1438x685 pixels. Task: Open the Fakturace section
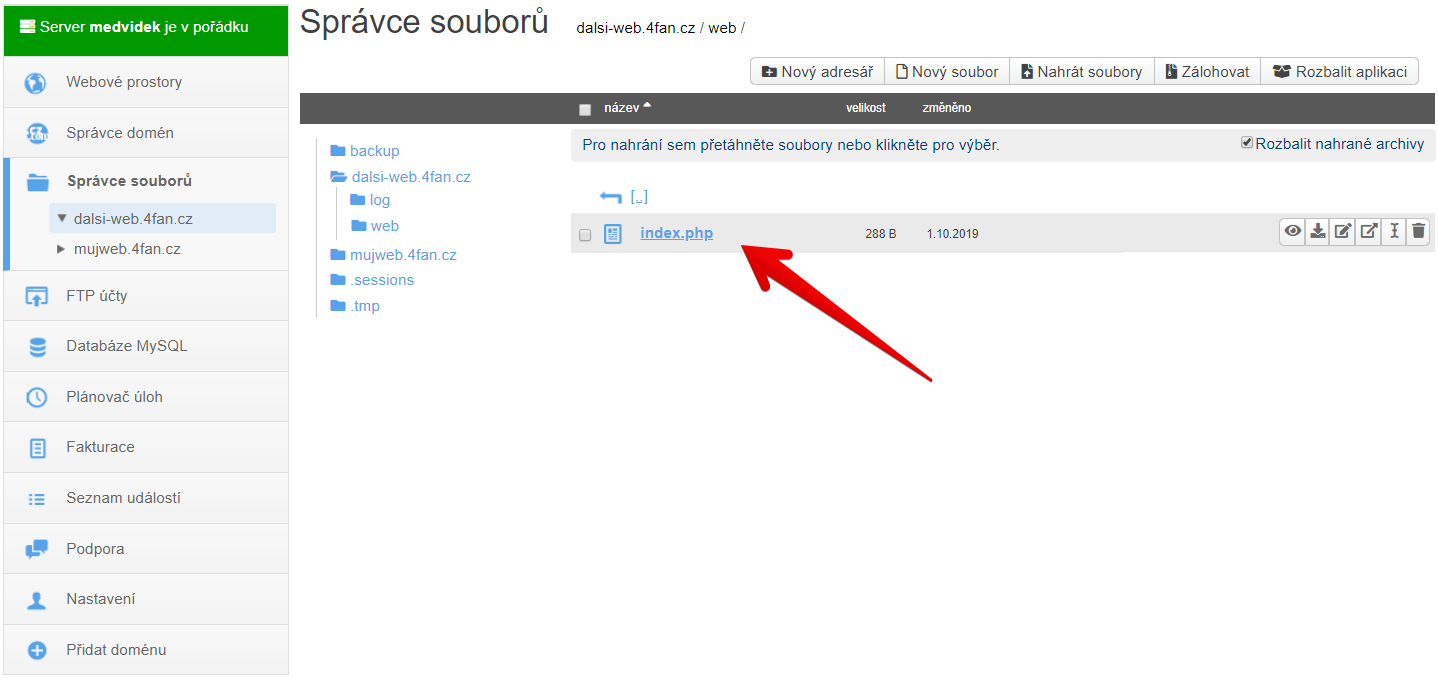click(x=146, y=447)
